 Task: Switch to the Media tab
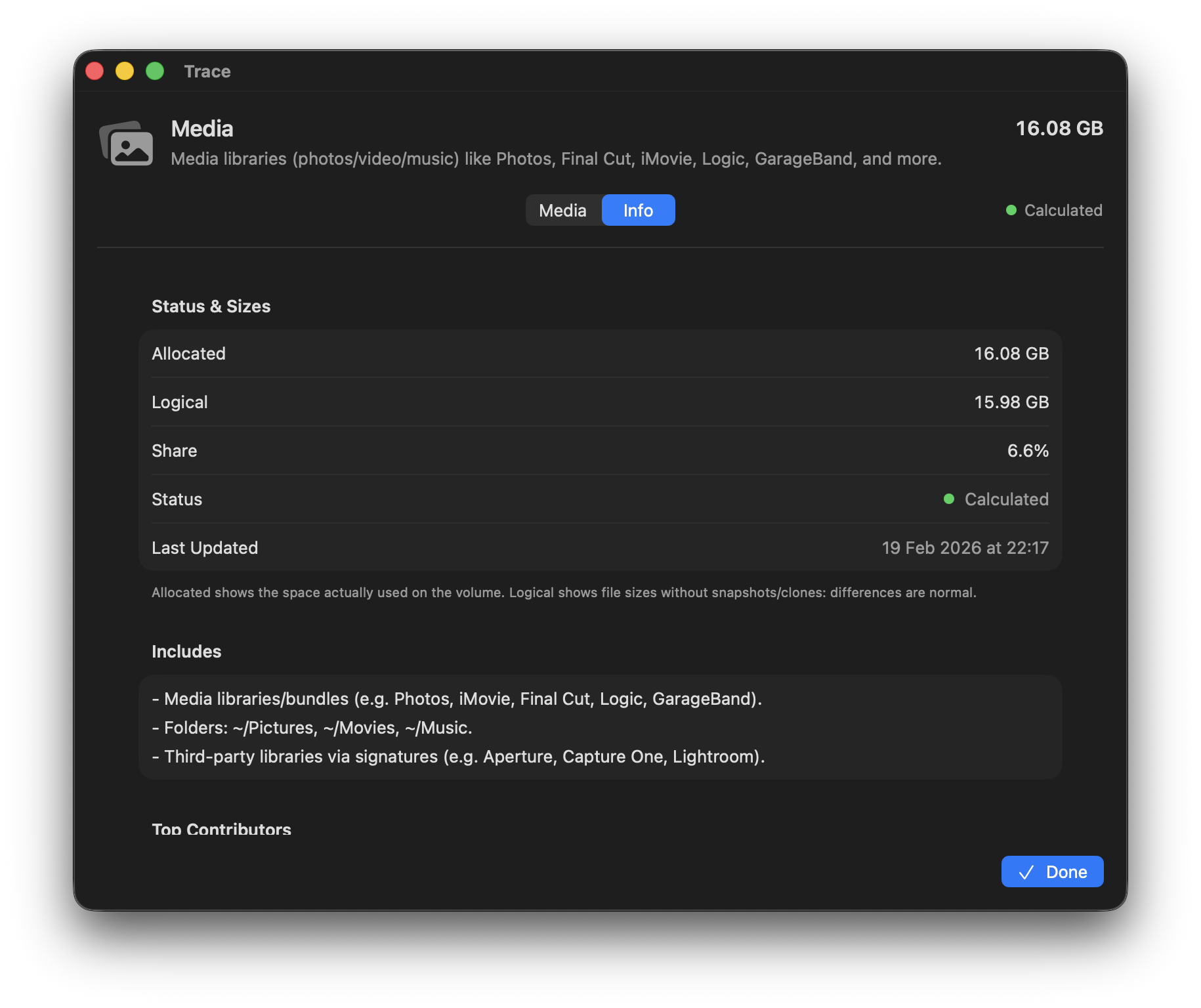(562, 210)
